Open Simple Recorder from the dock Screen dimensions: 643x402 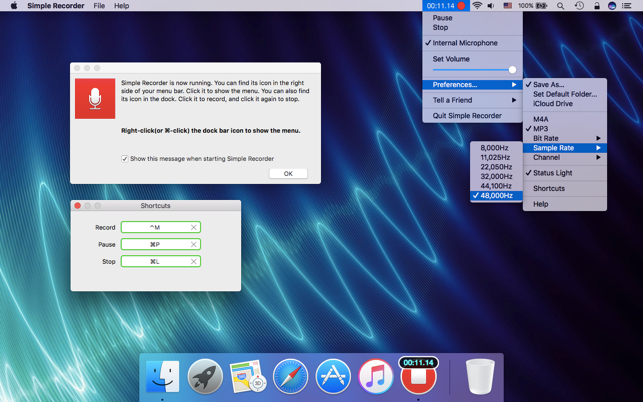418,378
